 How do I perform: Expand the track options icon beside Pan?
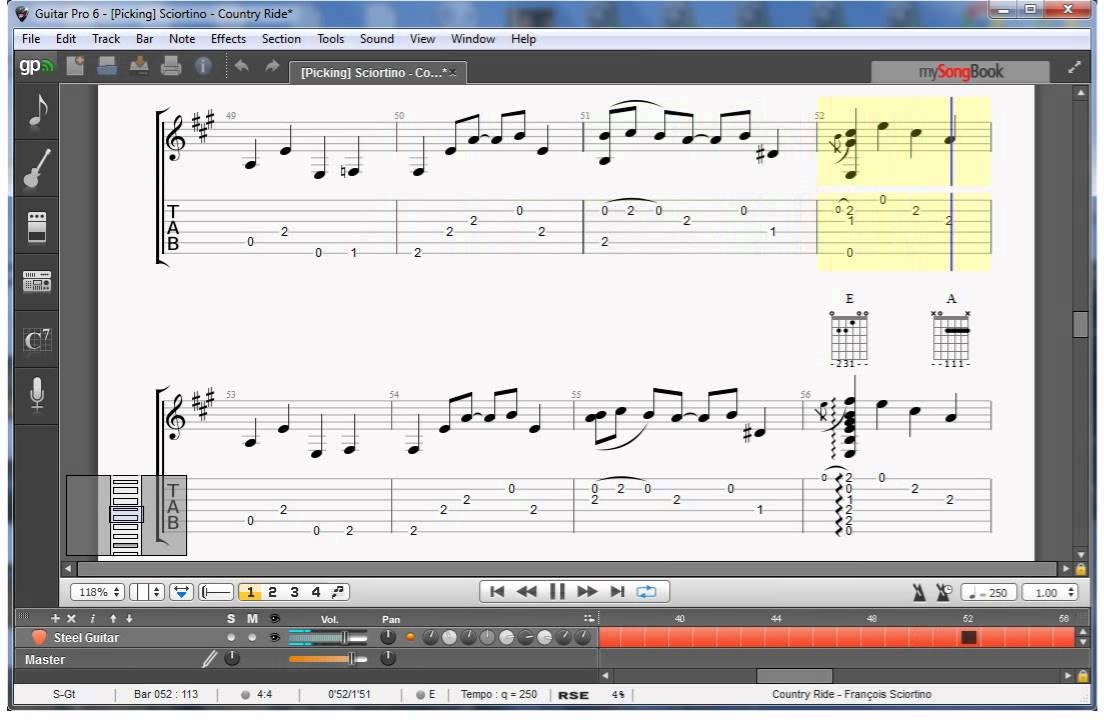pos(589,618)
